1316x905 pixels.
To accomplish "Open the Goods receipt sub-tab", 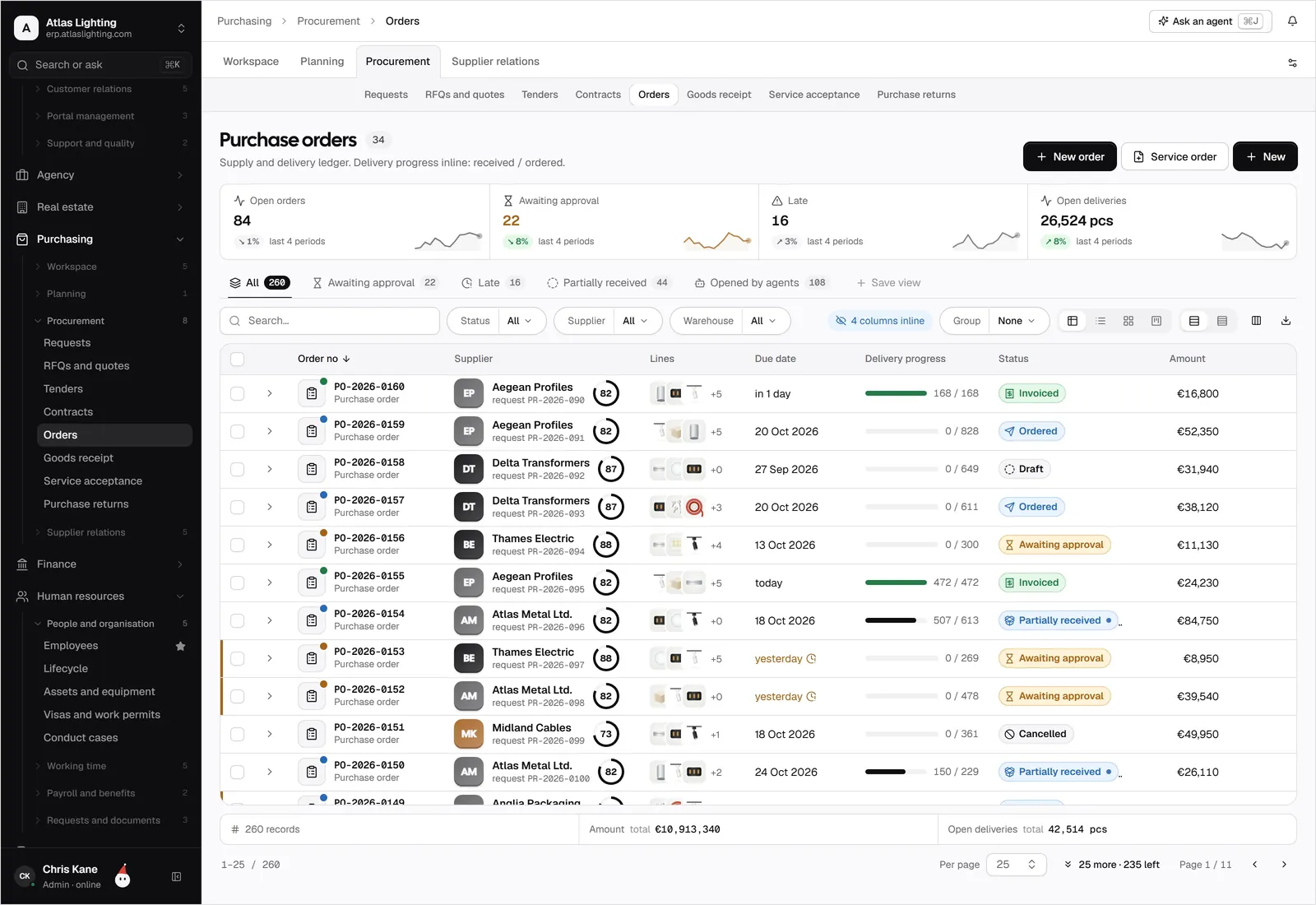I will pos(719,95).
